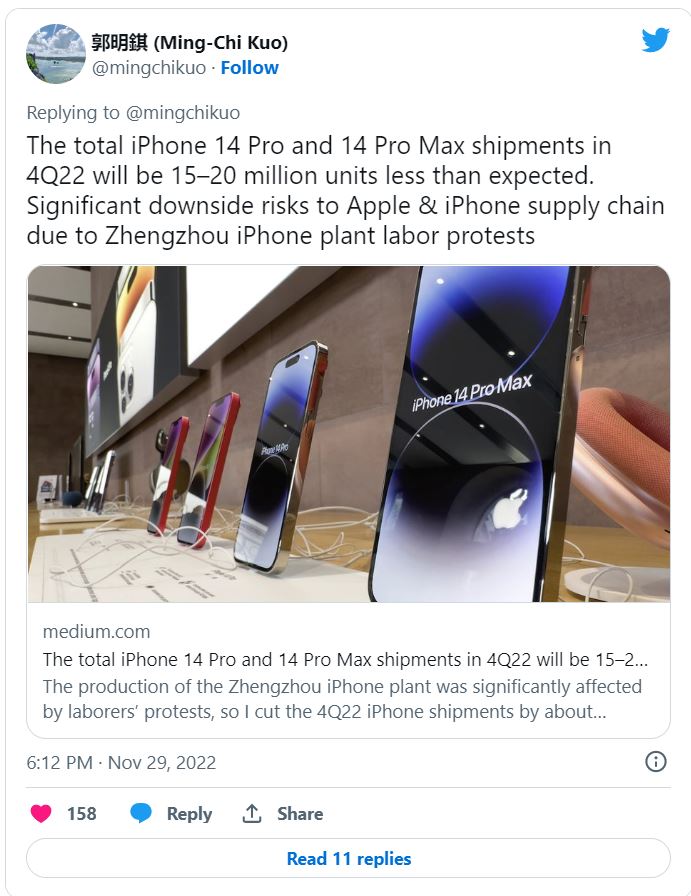Like the tweet with heart icon
The image size is (691, 896).
(x=41, y=813)
